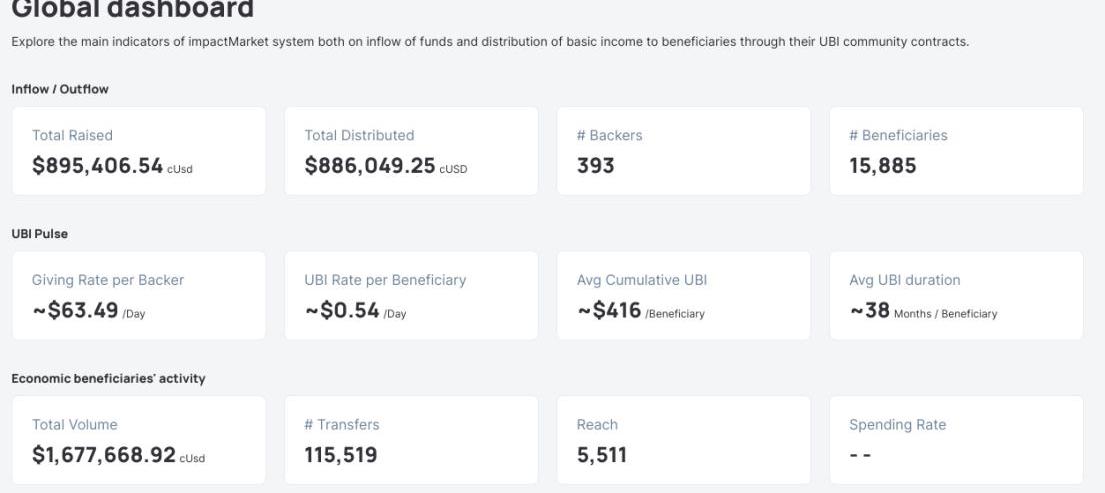Click the ~$0.54 UBI rate value

coord(342,311)
